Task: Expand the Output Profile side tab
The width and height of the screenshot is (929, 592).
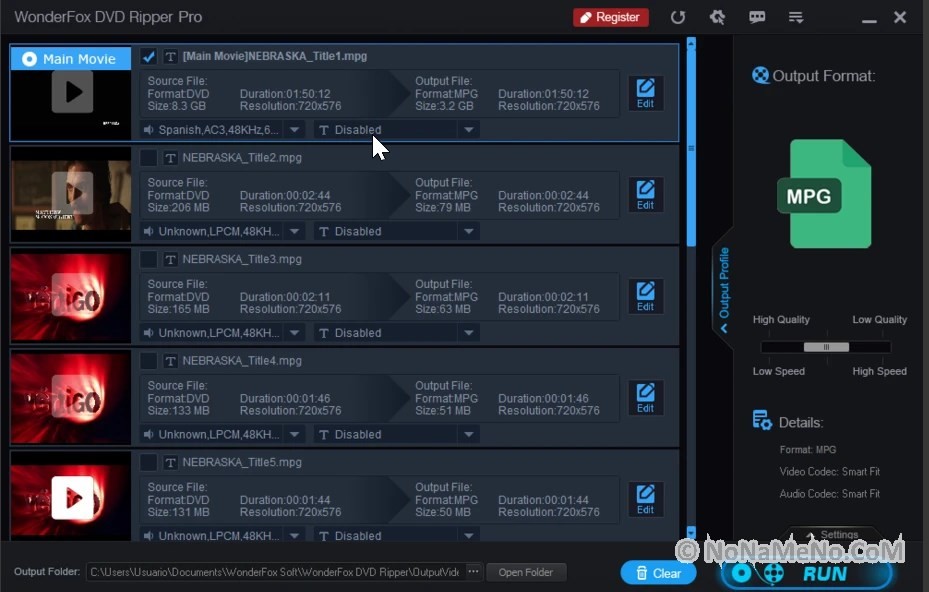Action: tap(723, 290)
